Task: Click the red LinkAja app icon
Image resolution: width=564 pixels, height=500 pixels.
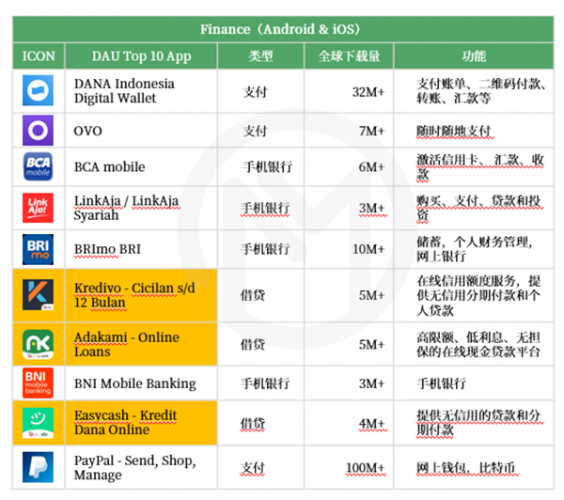Action: point(38,208)
